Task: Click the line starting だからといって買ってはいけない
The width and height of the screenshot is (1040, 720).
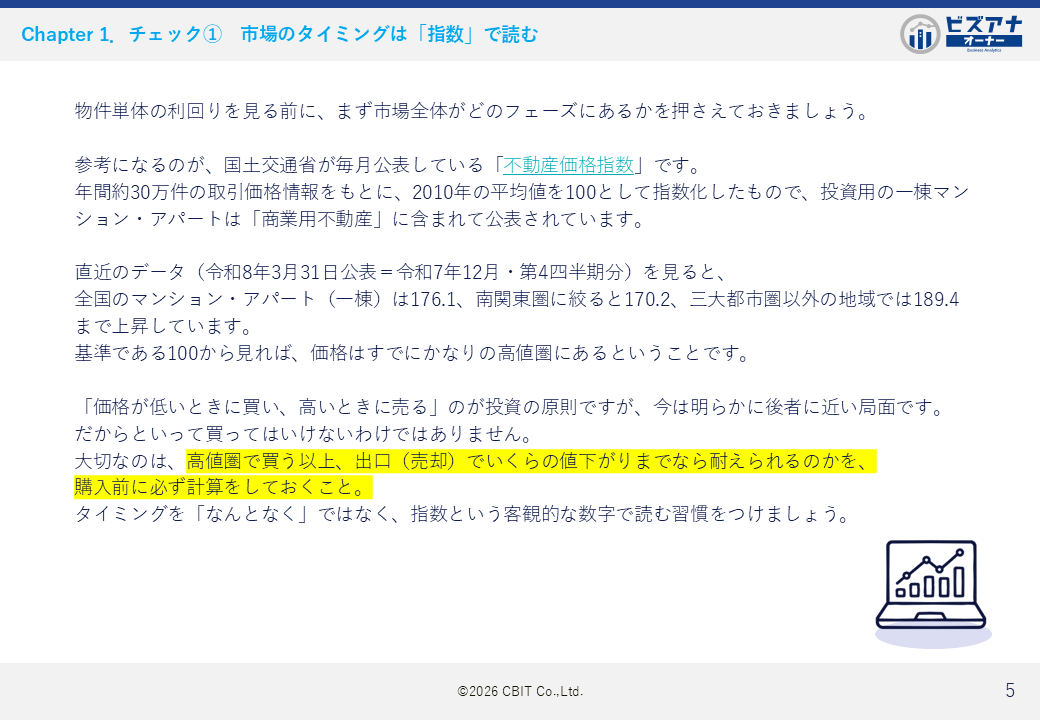Action: click(x=304, y=434)
